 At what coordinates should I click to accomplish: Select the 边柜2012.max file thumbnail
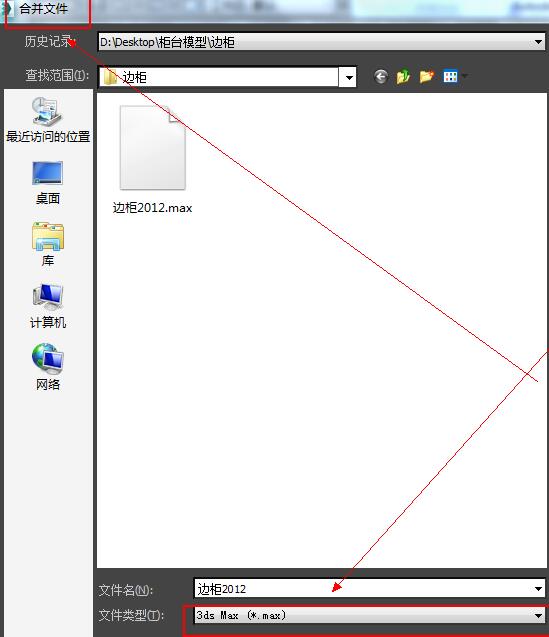152,147
